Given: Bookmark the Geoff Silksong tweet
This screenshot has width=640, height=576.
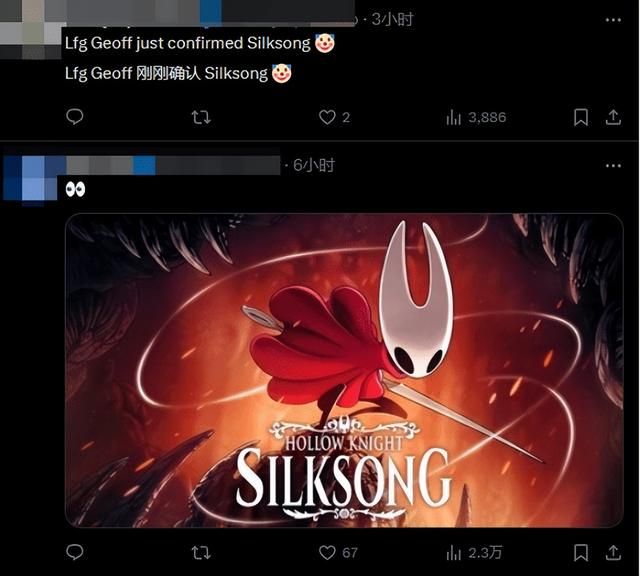Looking at the screenshot, I should point(581,118).
